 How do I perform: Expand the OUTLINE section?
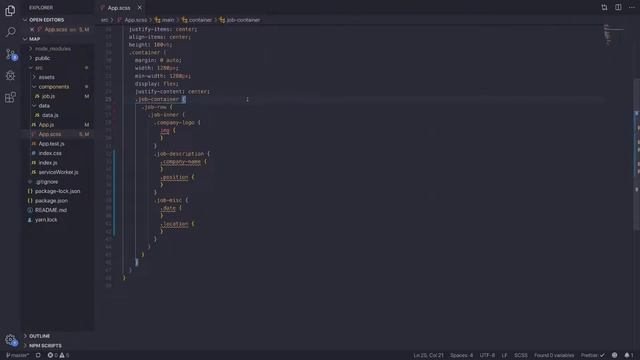(40, 336)
